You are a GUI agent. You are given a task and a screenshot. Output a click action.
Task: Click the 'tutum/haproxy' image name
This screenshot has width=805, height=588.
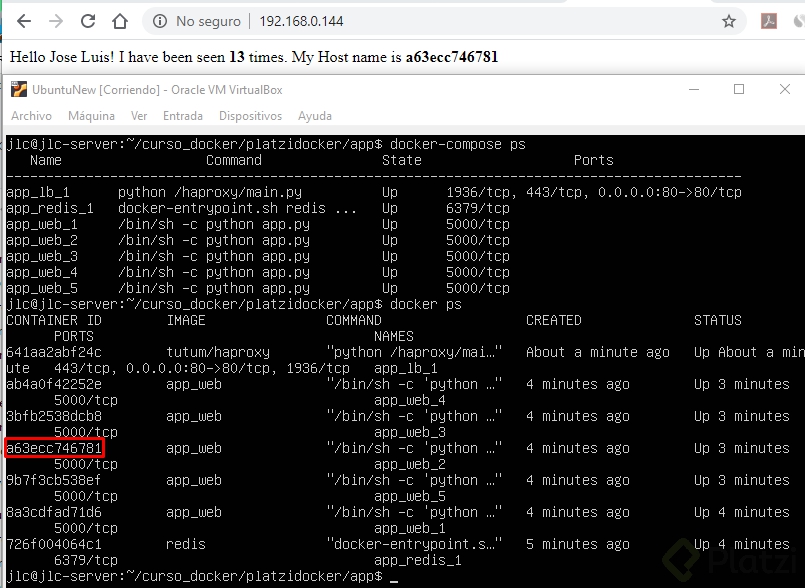point(218,352)
